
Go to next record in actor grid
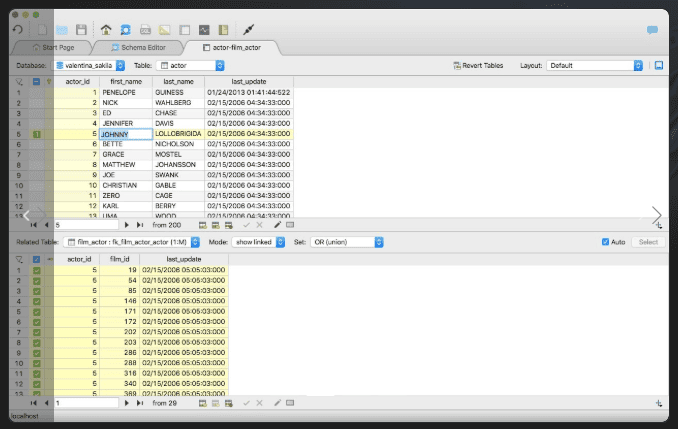[x=127, y=225]
